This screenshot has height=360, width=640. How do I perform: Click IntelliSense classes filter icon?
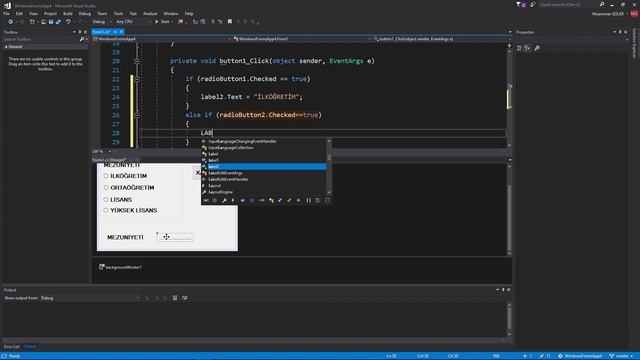point(271,200)
